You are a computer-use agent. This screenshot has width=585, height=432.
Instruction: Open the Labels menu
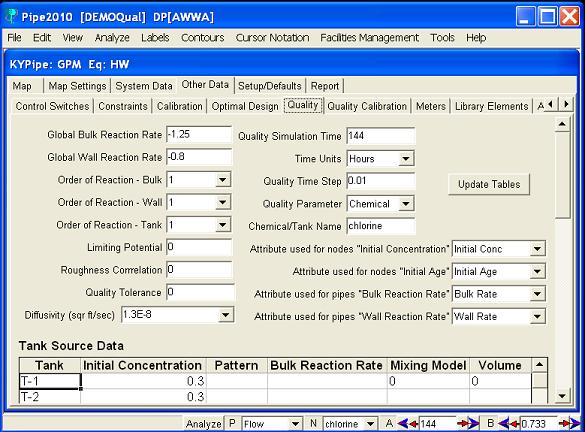click(x=155, y=38)
